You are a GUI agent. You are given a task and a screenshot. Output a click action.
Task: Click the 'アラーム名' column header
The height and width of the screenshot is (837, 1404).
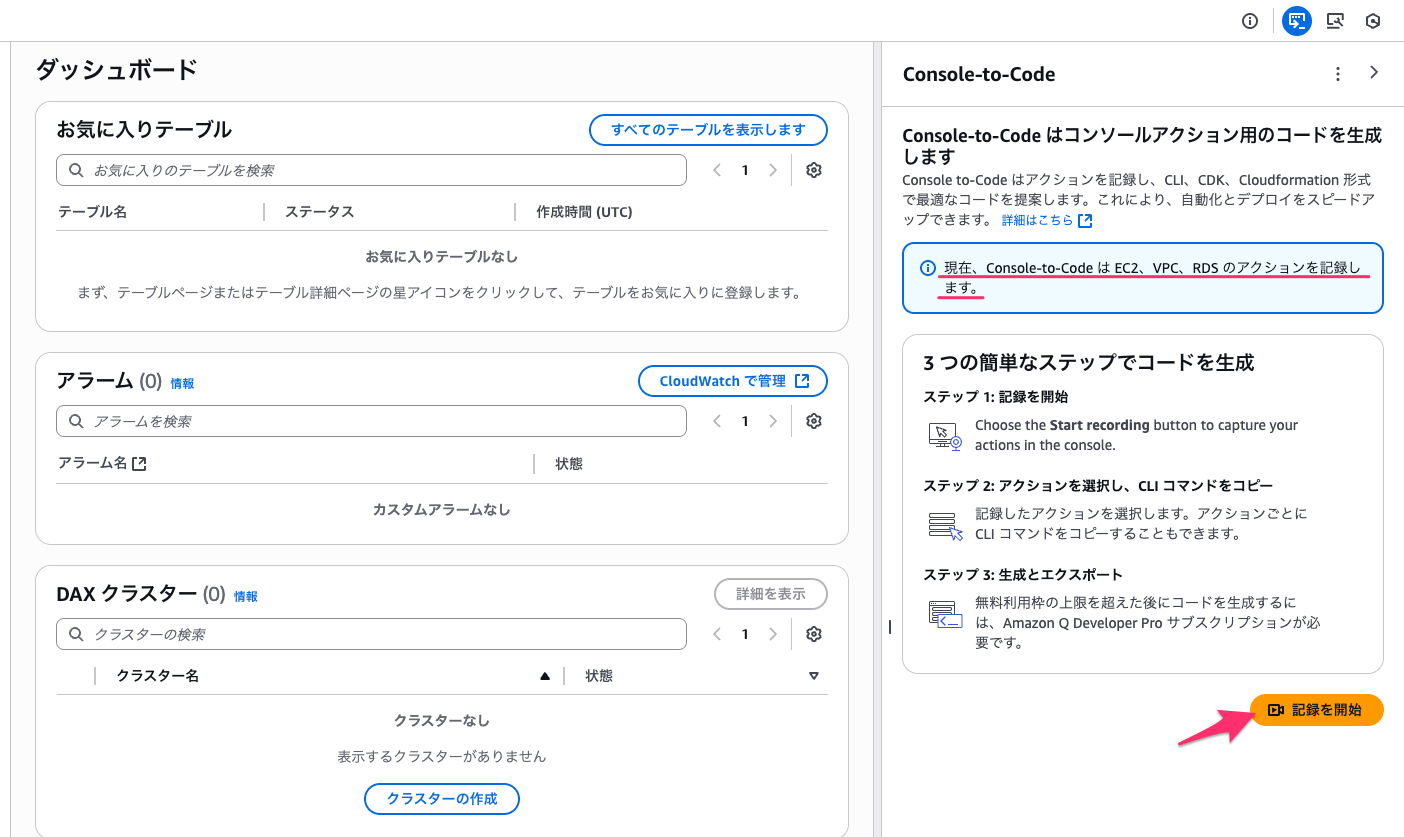coord(103,464)
